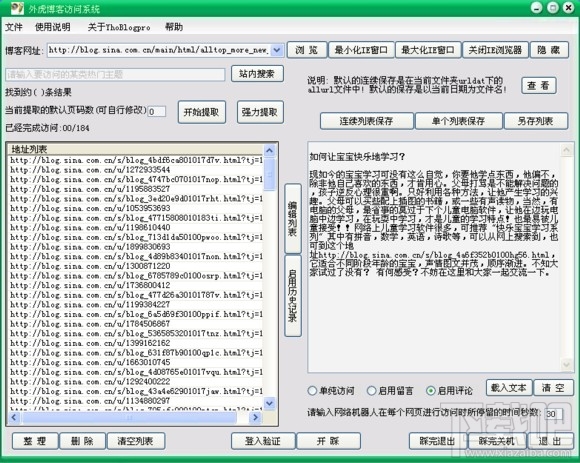Click the stay-time seconds input field
The image size is (580, 463).
(554, 413)
